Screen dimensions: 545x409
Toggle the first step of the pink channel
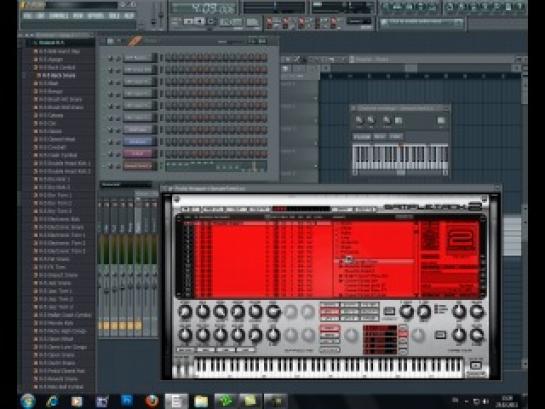(168, 154)
